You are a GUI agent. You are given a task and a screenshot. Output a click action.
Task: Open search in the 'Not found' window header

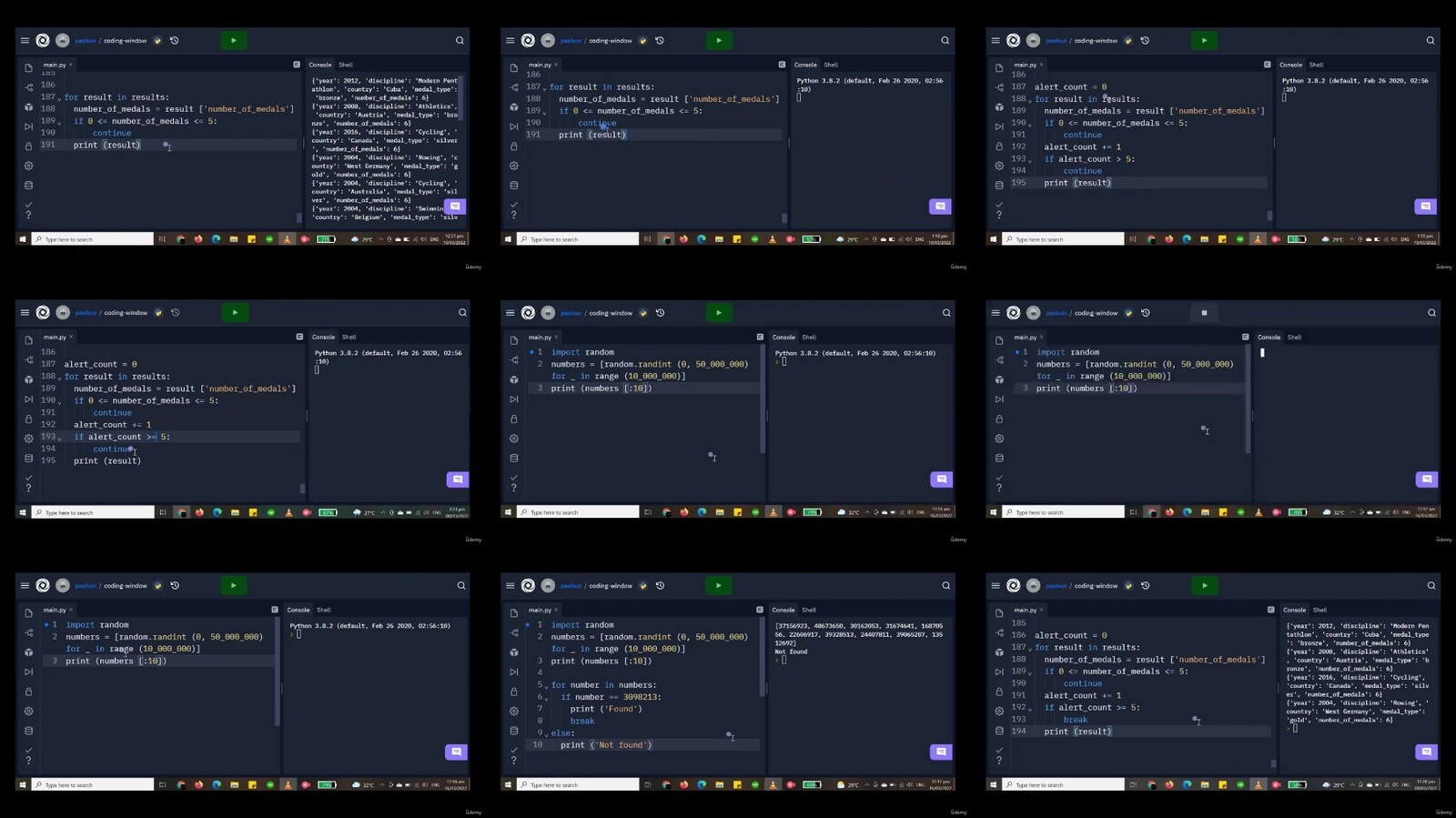pos(945,585)
